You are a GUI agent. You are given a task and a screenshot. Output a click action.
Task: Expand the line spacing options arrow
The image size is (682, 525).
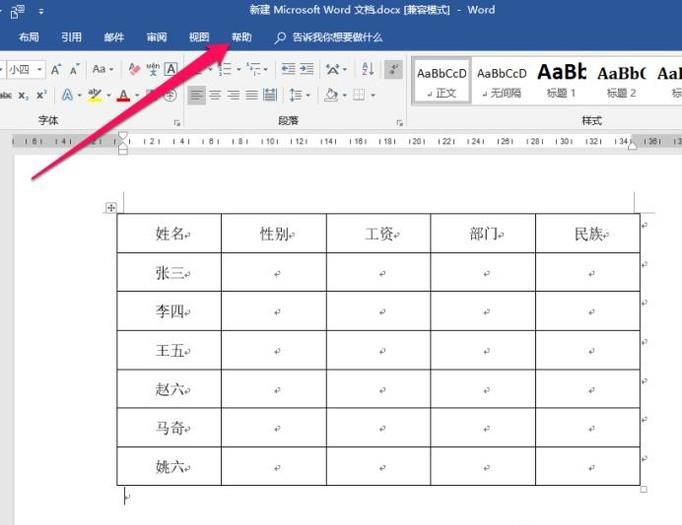tap(308, 95)
